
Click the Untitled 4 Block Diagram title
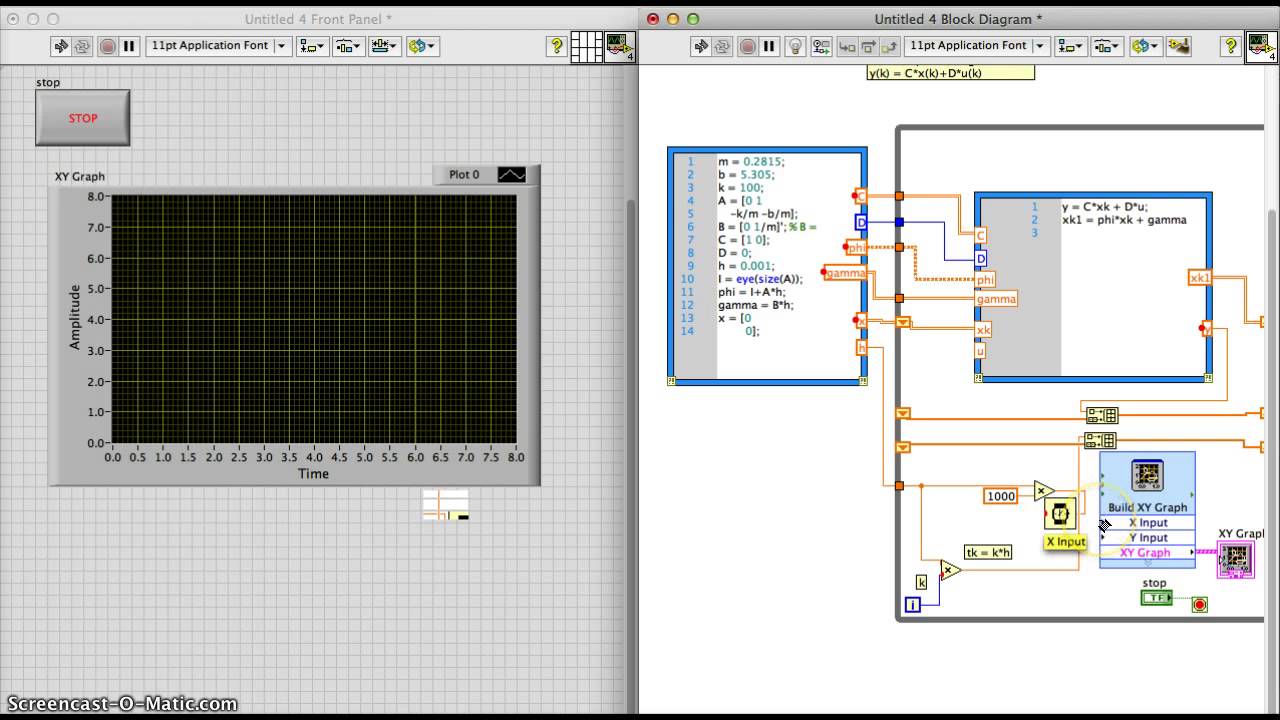(959, 19)
